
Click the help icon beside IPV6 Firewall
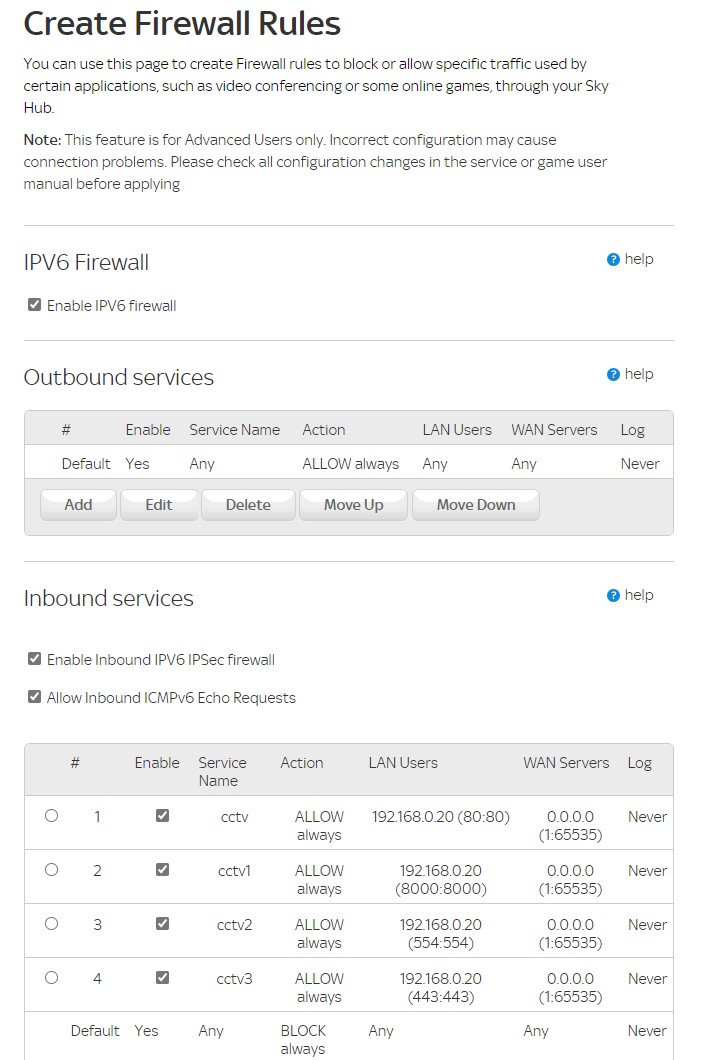point(614,260)
